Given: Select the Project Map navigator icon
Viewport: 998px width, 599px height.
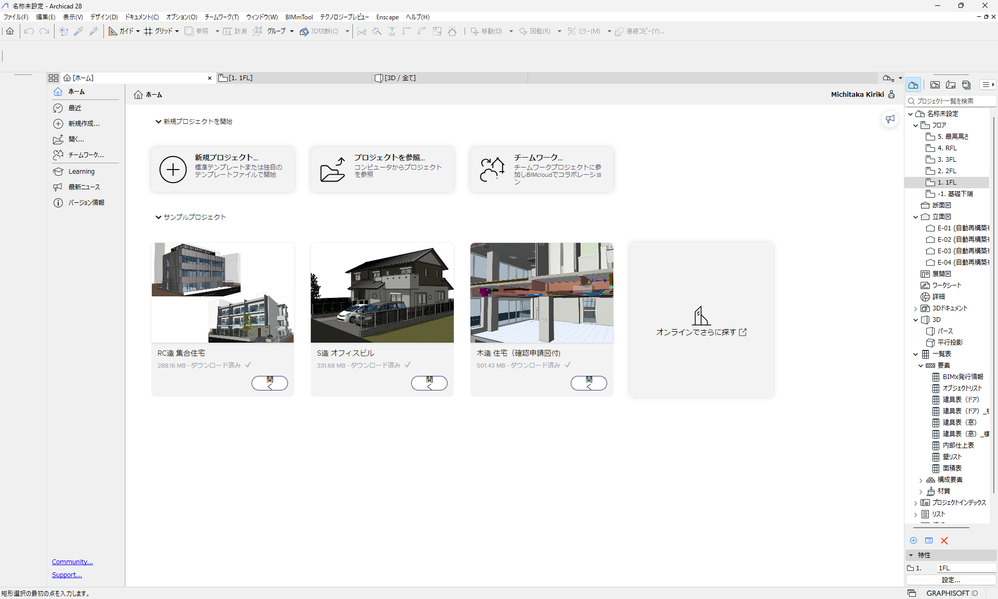Looking at the screenshot, I should click(x=913, y=85).
